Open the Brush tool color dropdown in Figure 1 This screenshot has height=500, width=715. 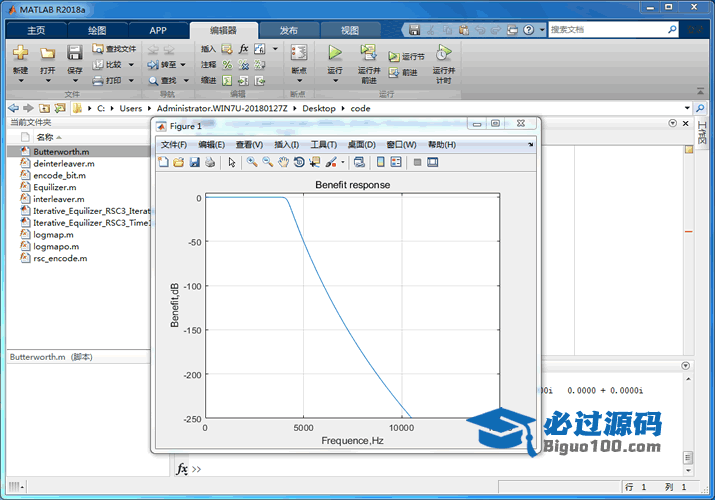342,162
